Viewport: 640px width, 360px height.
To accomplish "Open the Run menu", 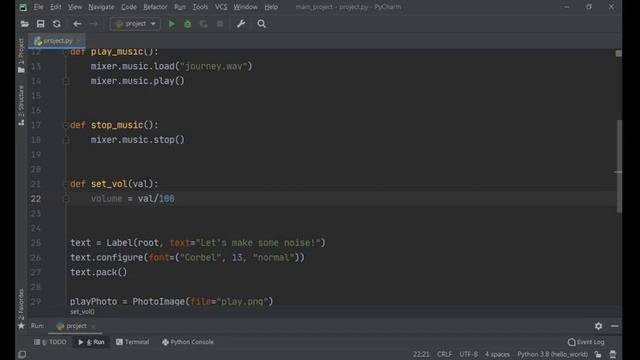I will (180, 7).
